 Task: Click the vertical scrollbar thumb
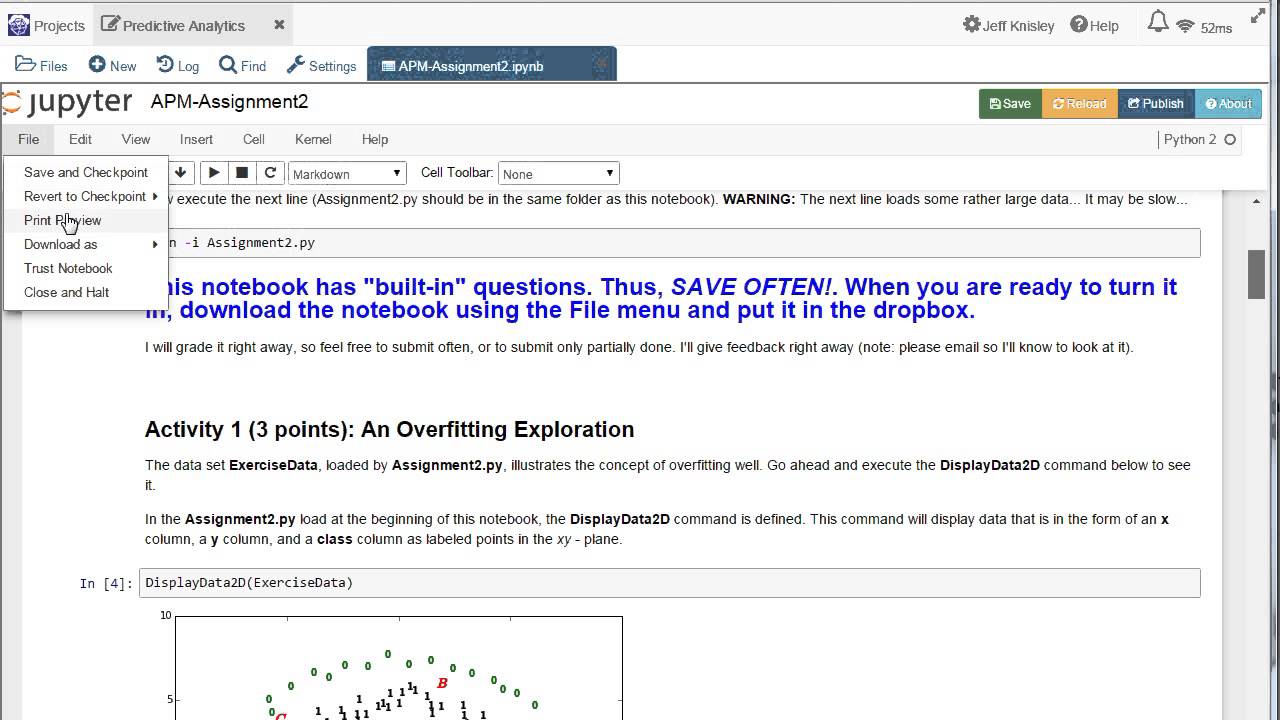[x=1257, y=274]
